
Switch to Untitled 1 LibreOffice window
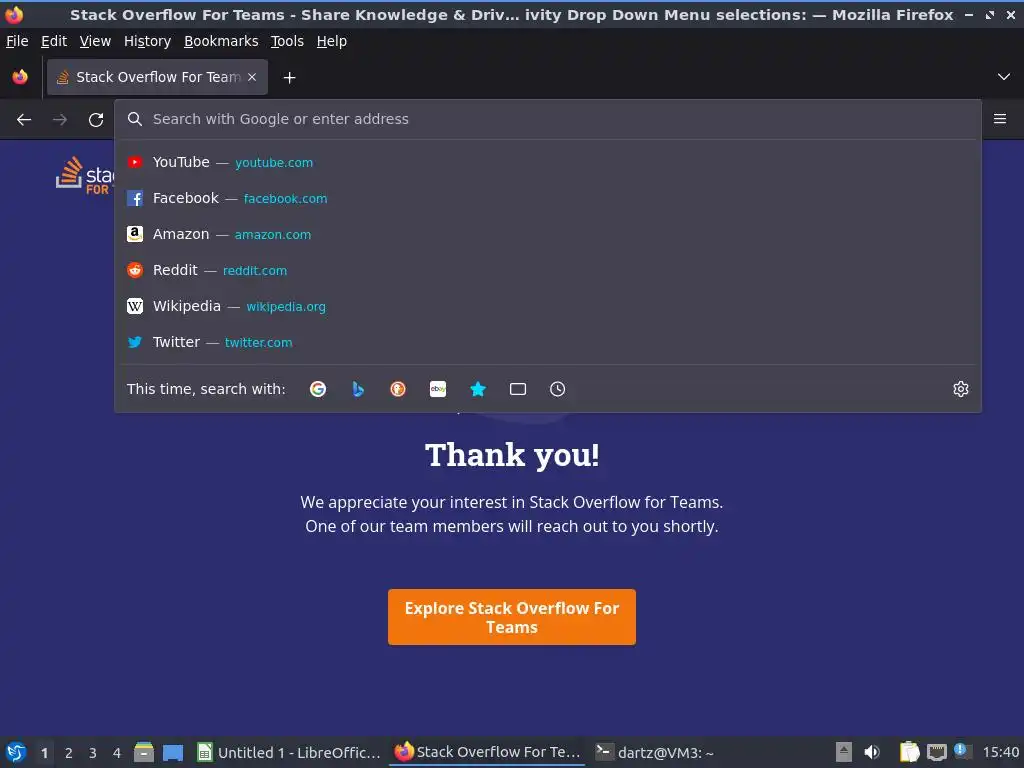point(289,752)
